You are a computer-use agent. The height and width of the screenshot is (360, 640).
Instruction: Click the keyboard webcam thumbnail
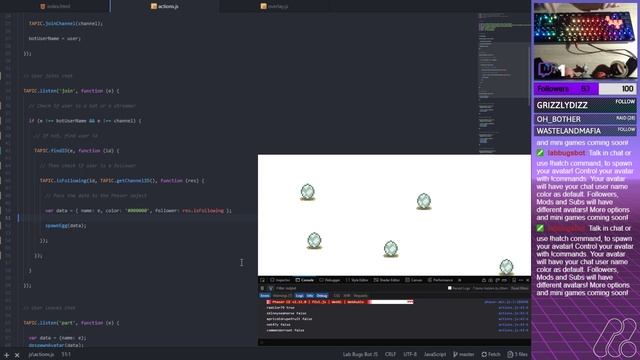tap(585, 41)
